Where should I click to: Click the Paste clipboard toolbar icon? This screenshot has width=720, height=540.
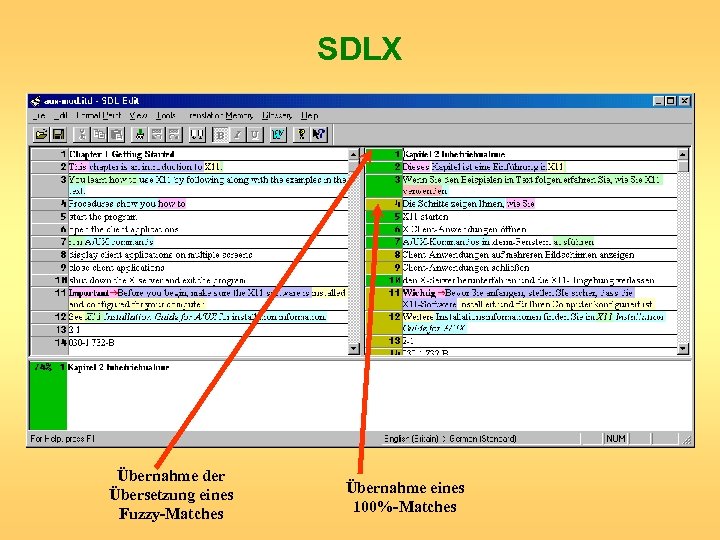pyautogui.click(x=117, y=134)
